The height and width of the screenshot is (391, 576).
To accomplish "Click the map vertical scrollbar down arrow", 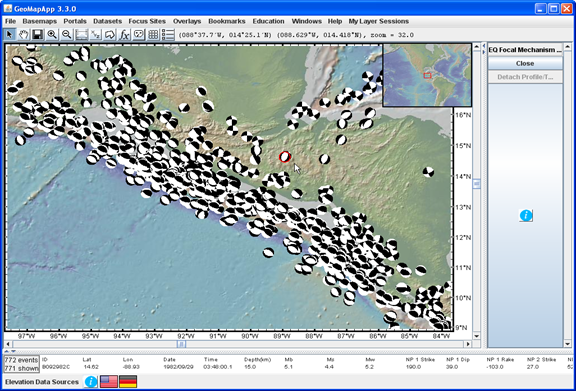I will point(476,336).
